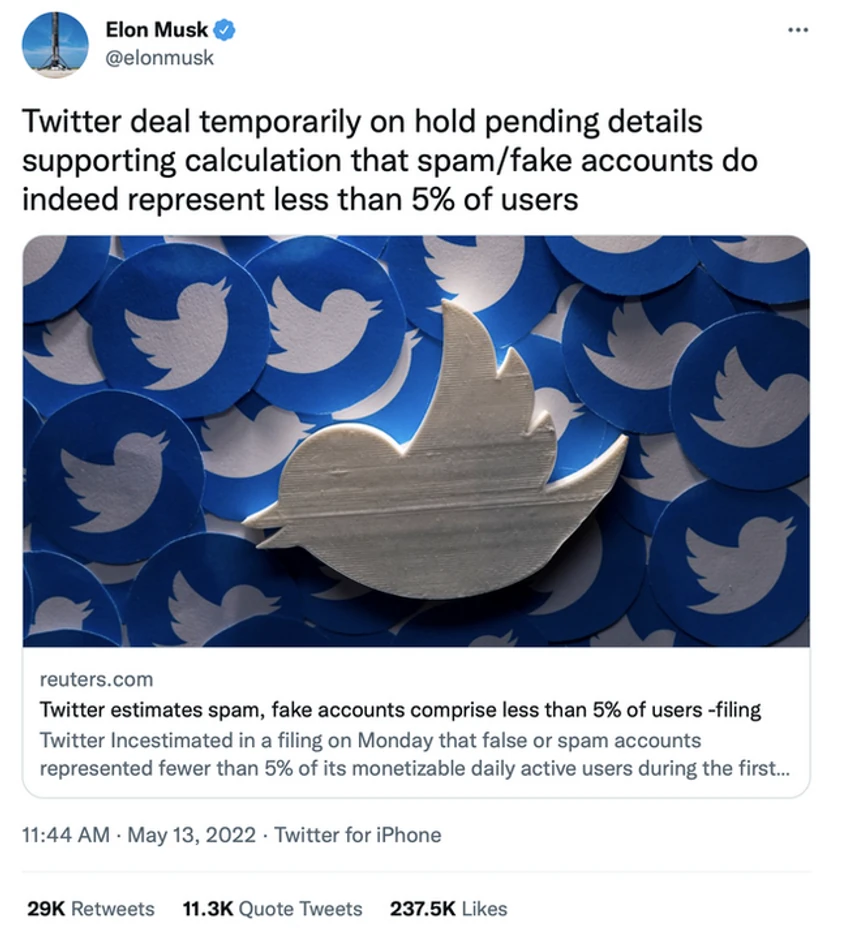Click the reuters.com domain label

click(x=97, y=679)
